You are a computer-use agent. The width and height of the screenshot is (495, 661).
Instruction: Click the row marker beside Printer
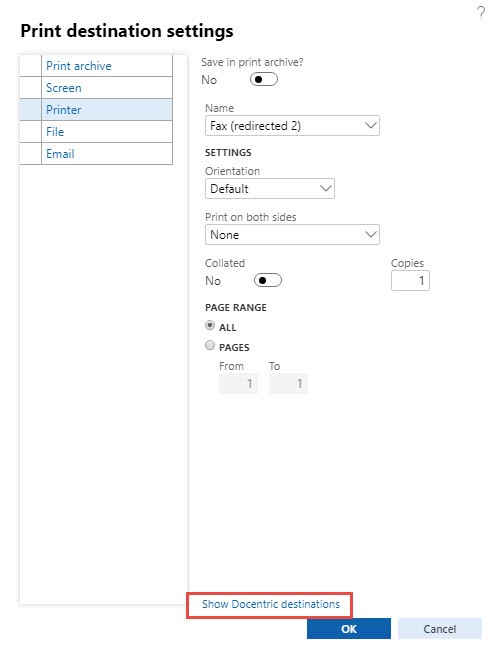(x=31, y=110)
